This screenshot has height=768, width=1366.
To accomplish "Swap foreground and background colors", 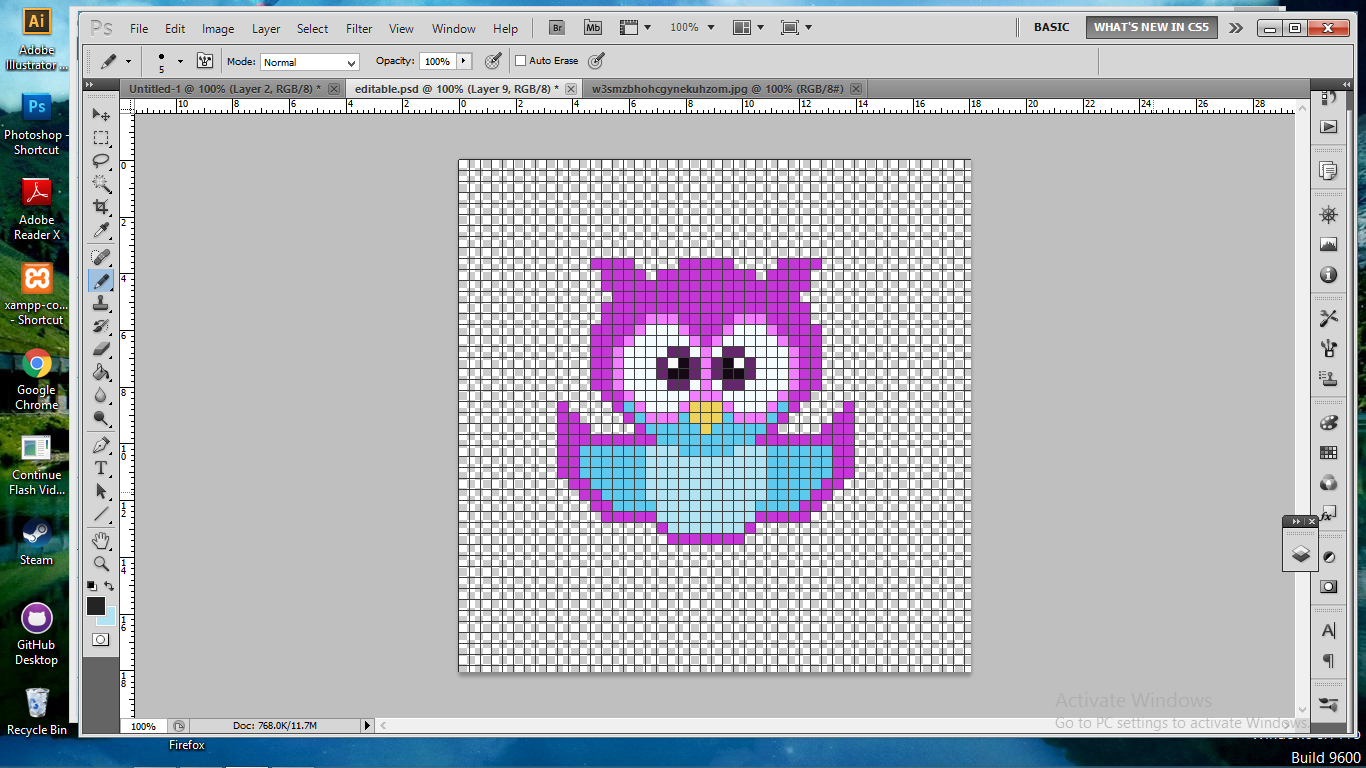I will click(109, 586).
